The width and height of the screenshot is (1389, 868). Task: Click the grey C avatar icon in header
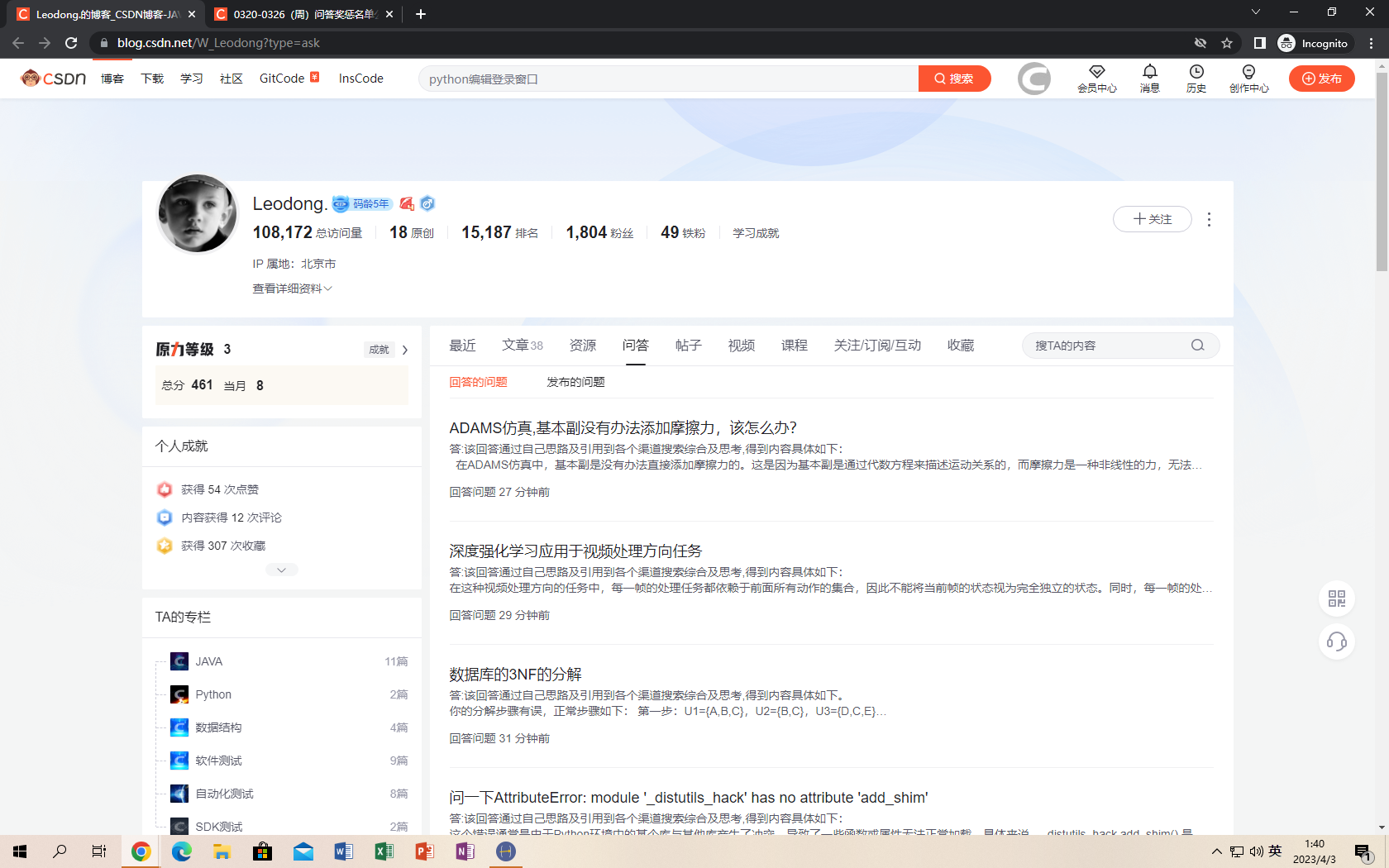tap(1033, 79)
